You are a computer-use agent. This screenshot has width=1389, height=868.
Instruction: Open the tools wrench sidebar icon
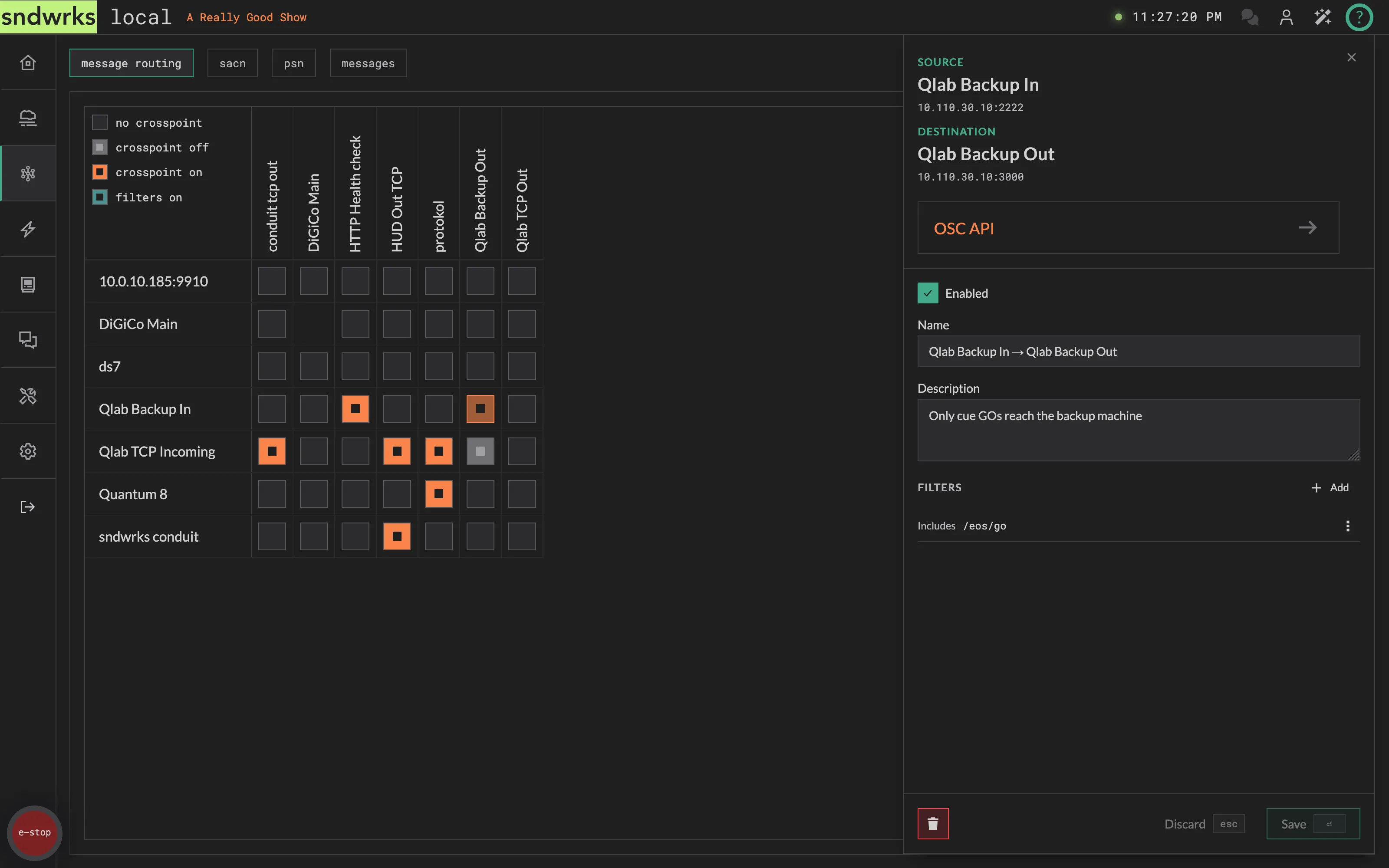pos(27,395)
